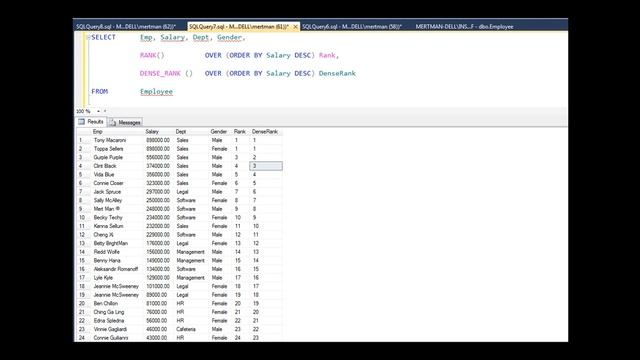Click the DenseRank column header
The height and width of the screenshot is (360, 640).
(266, 131)
